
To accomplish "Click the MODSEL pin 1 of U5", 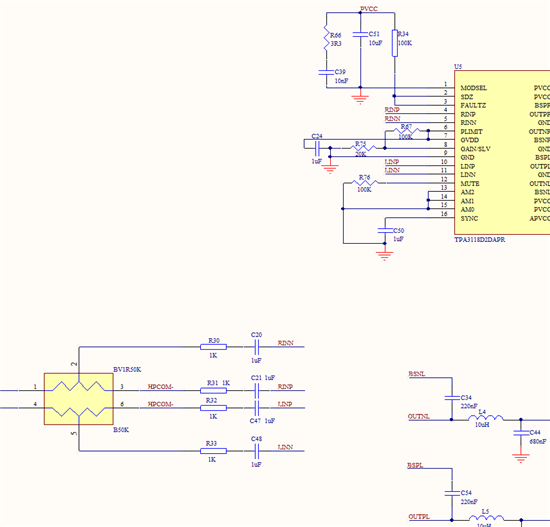I will 474,88.
